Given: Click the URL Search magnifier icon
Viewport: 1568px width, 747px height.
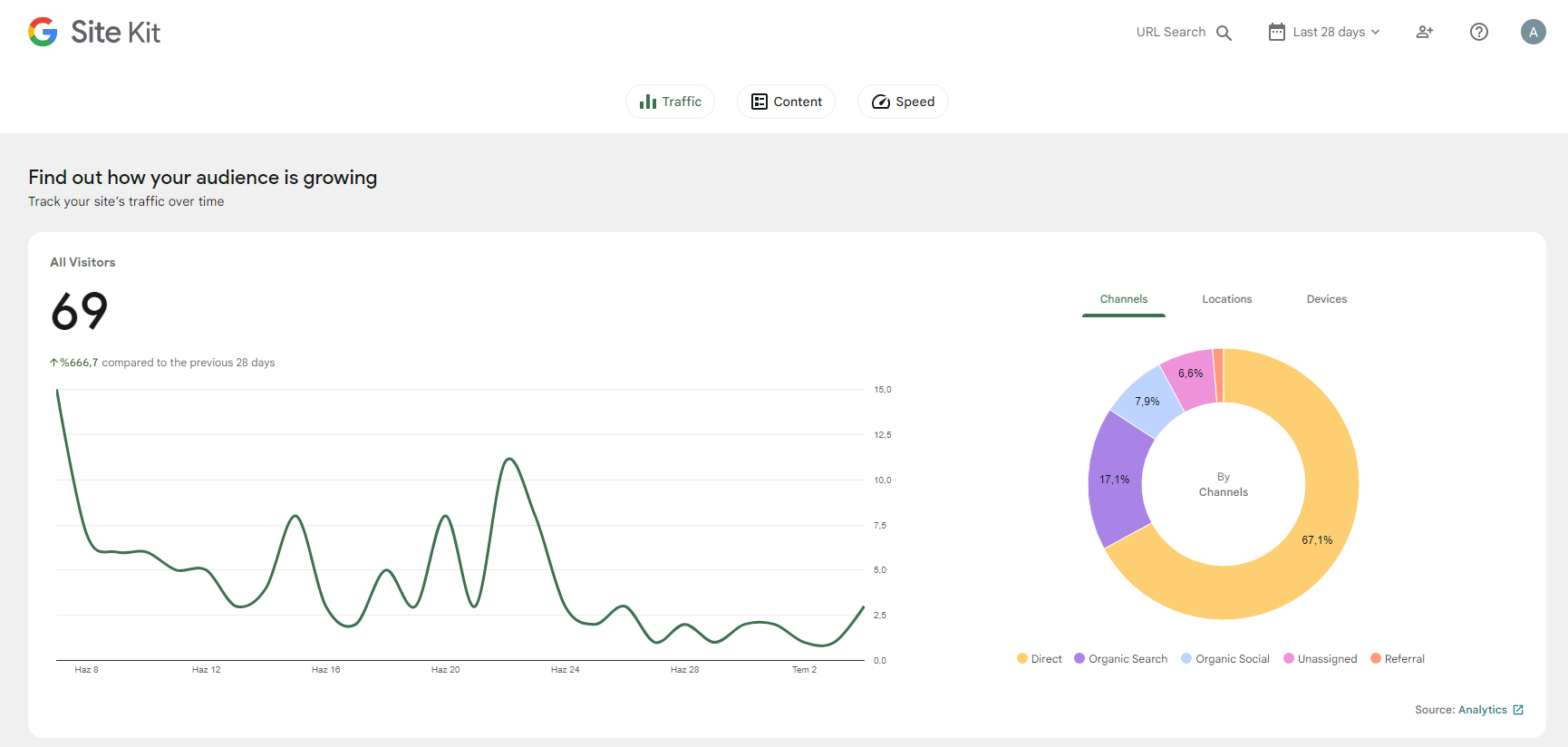Looking at the screenshot, I should coord(1224,33).
